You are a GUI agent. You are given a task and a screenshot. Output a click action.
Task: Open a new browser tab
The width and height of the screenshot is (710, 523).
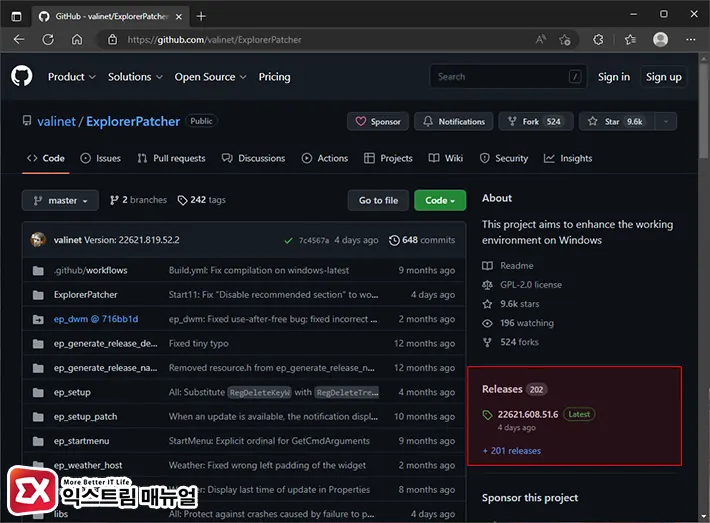[x=201, y=16]
